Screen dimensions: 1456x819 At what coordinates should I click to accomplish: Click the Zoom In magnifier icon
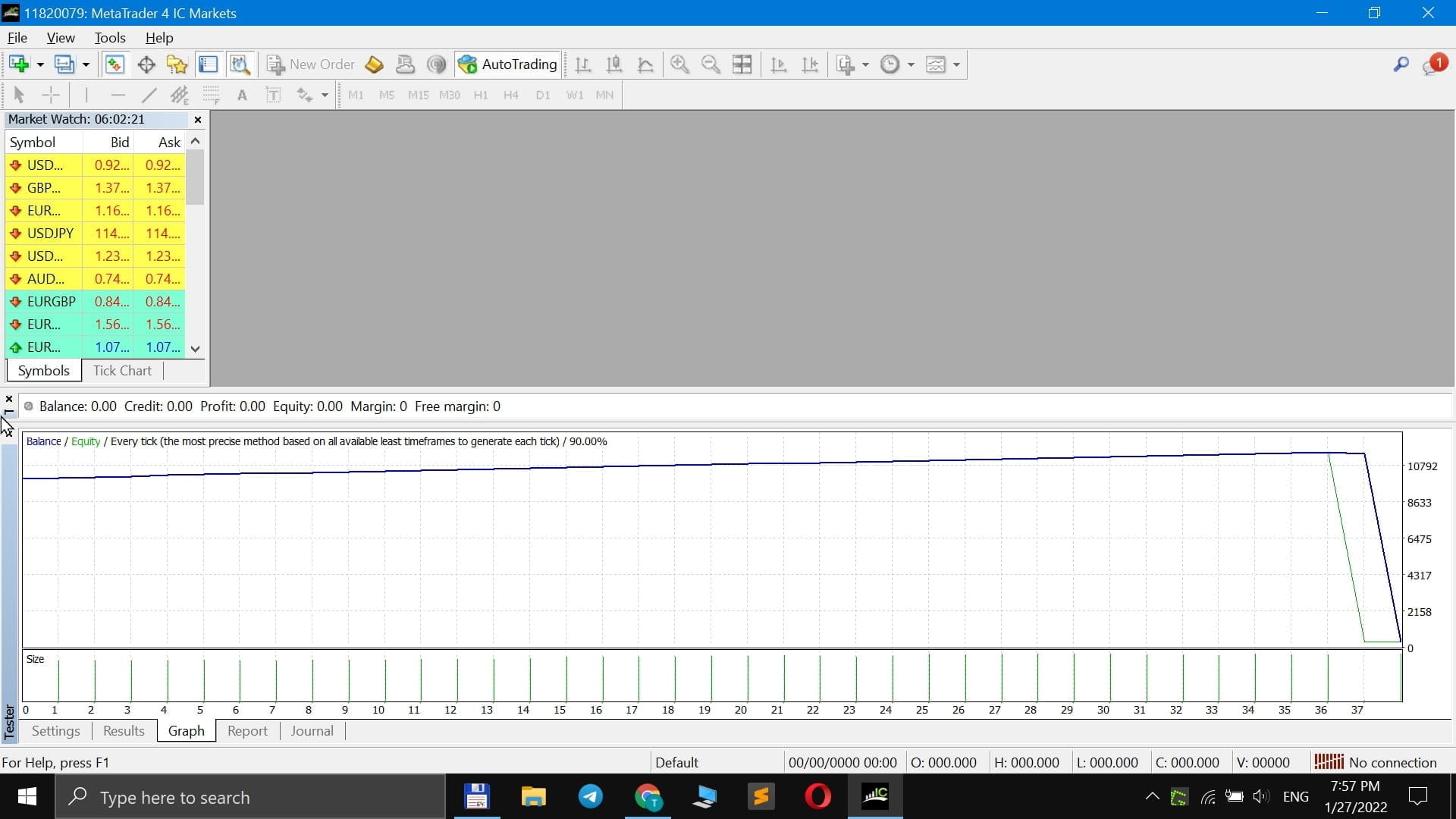pyautogui.click(x=679, y=64)
